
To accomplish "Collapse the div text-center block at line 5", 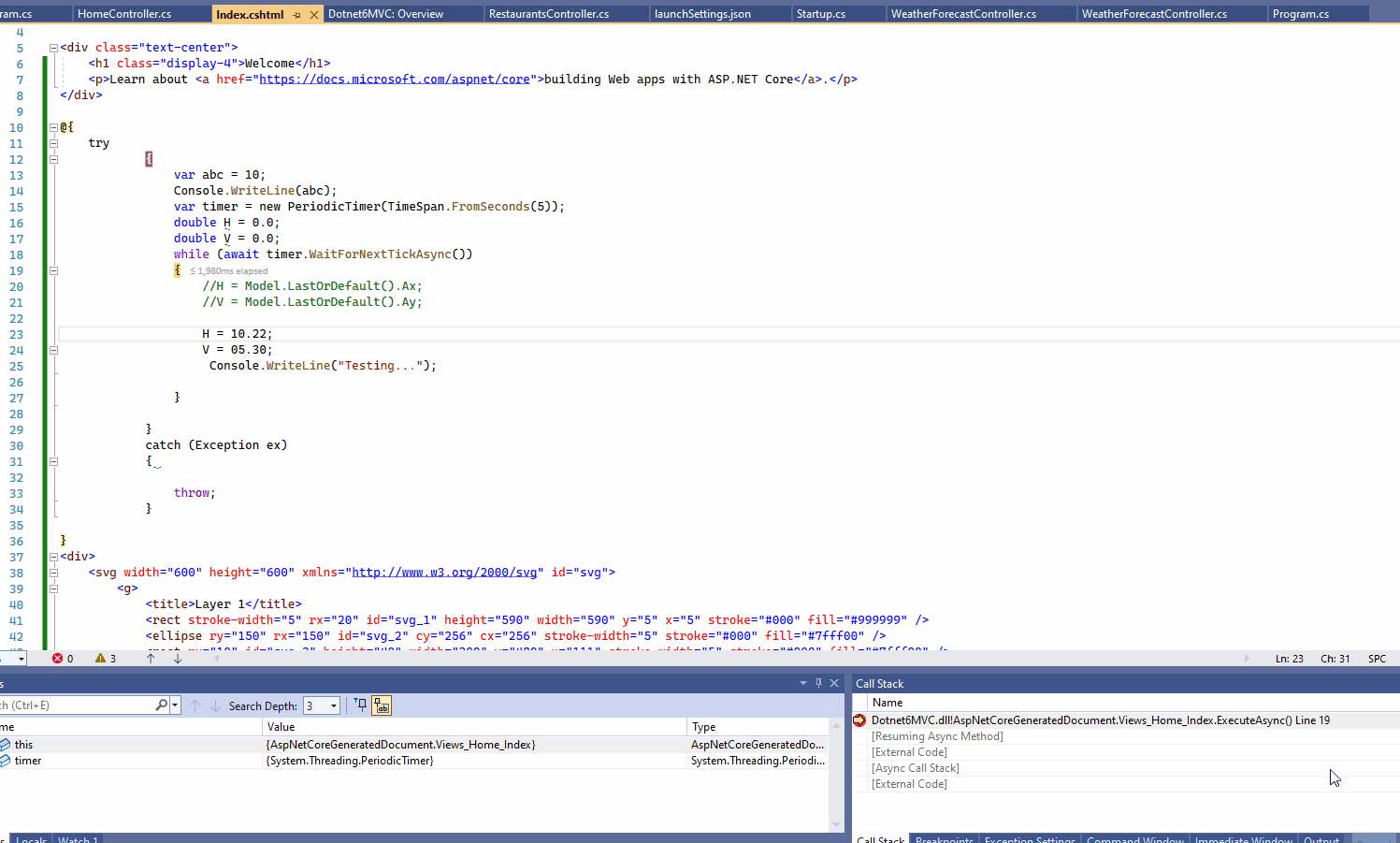I will tap(53, 48).
